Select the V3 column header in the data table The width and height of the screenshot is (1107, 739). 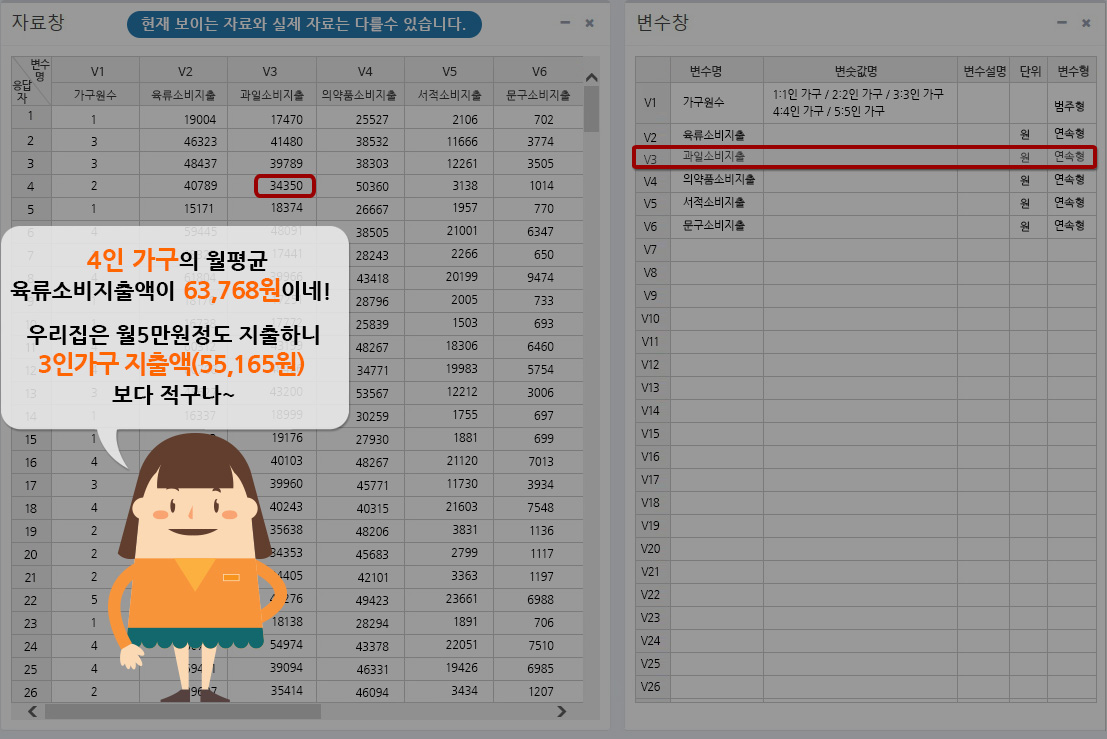271,71
